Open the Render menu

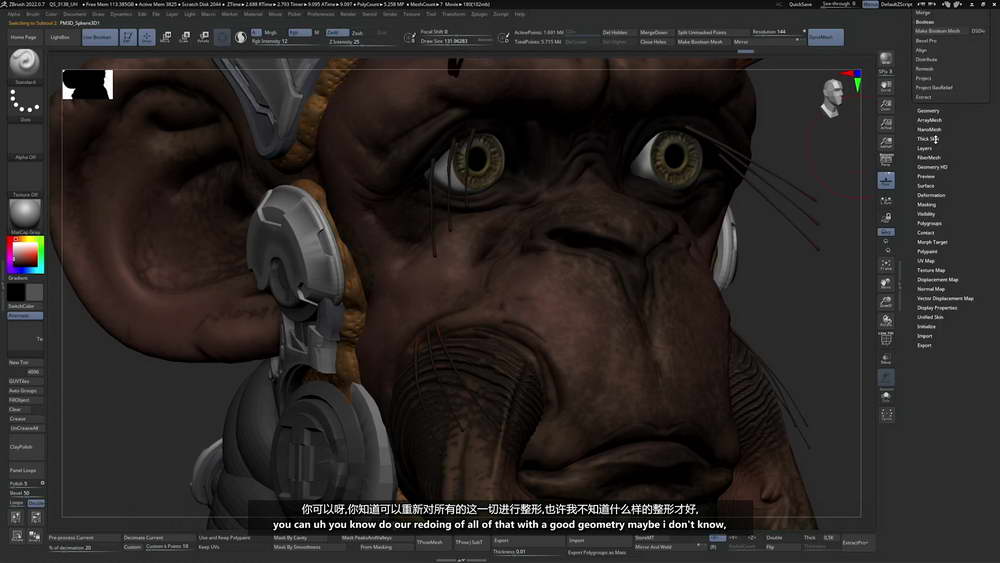[348, 14]
